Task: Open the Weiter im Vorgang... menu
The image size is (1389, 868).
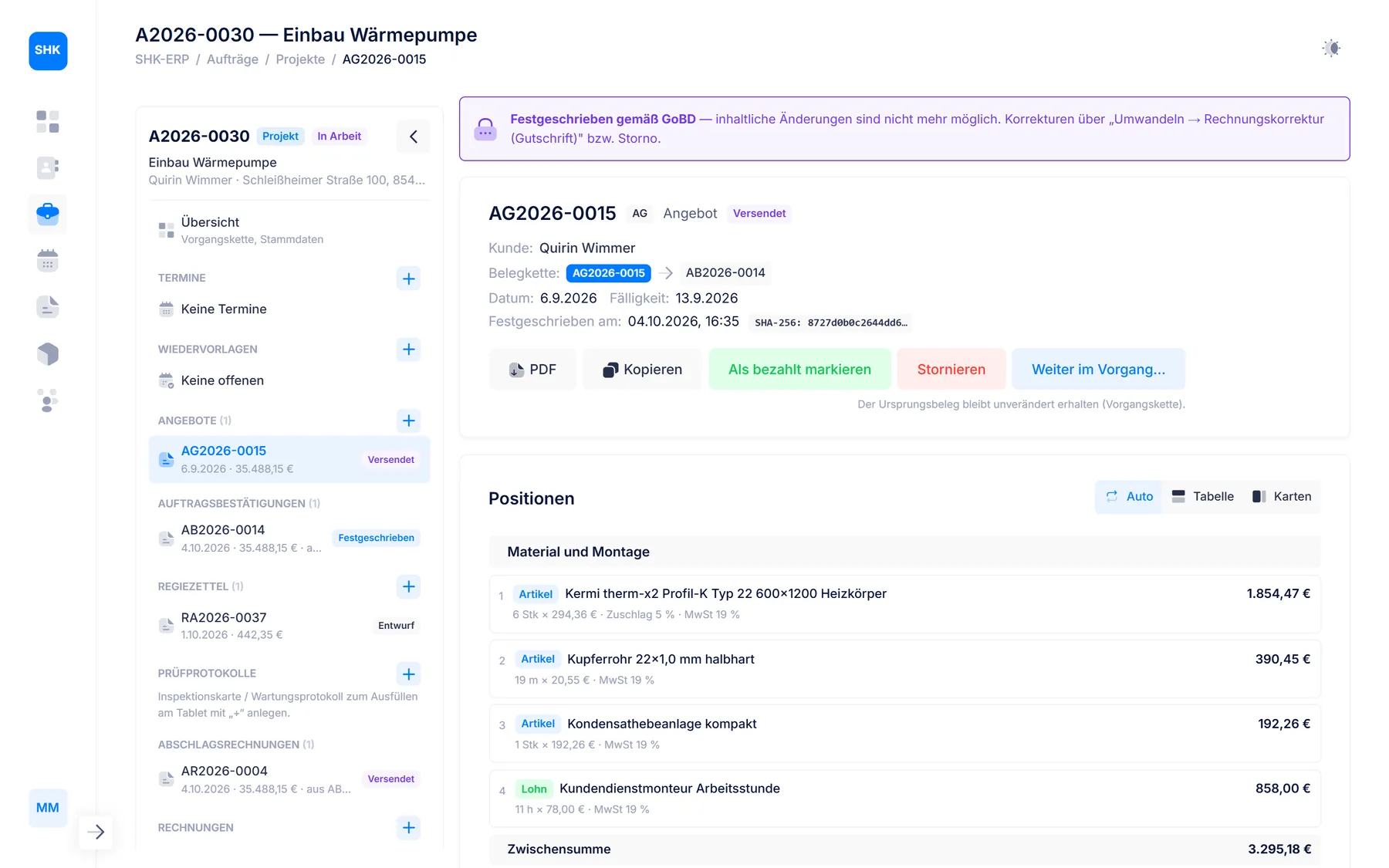Action: coord(1098,370)
